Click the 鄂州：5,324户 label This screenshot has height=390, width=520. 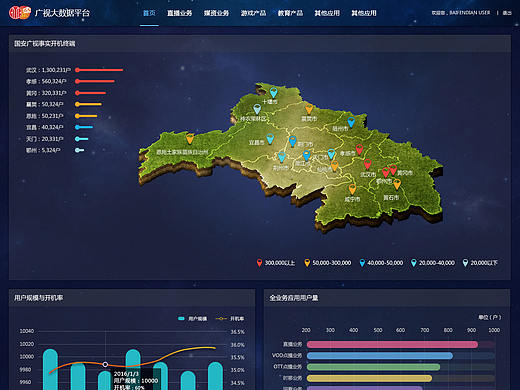(43, 150)
